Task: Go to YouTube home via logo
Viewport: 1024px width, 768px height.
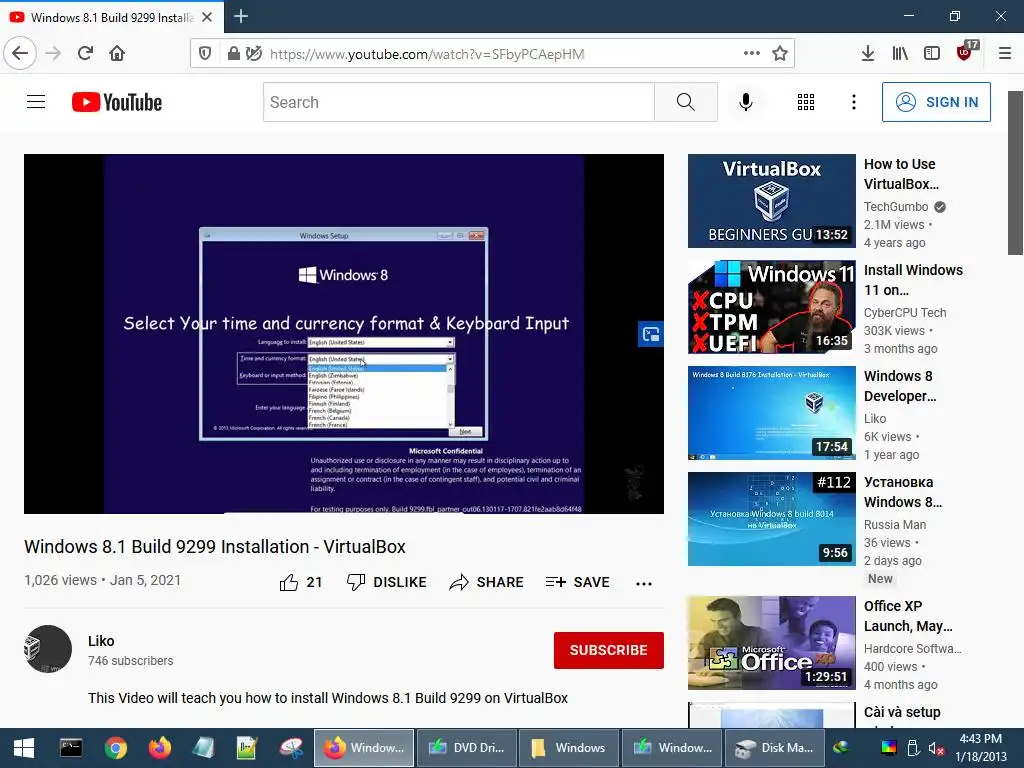Action: click(x=117, y=102)
